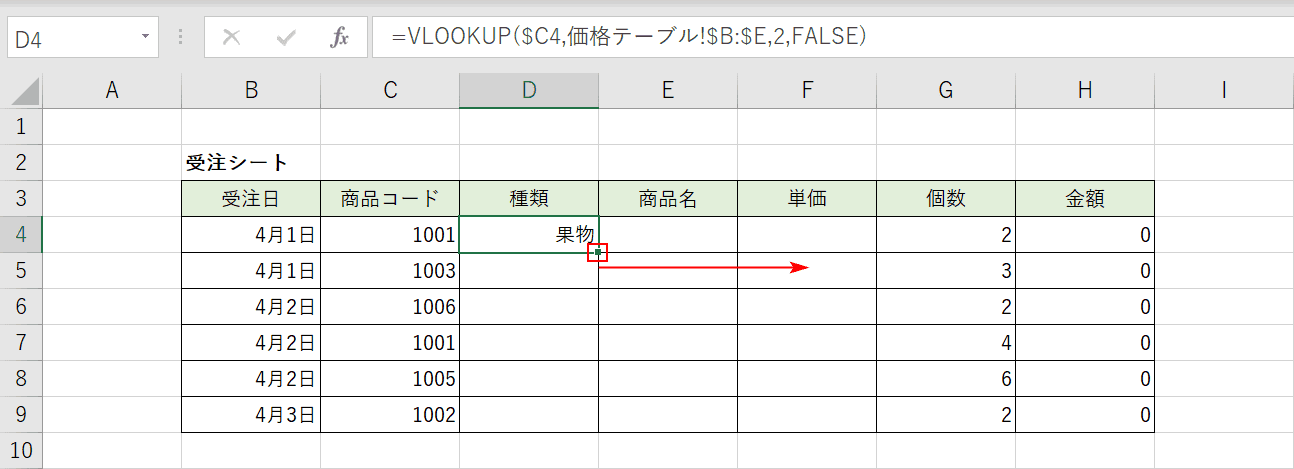The height and width of the screenshot is (469, 1294).
Task: Select the 4月3日 date cell
Action: pos(251,414)
